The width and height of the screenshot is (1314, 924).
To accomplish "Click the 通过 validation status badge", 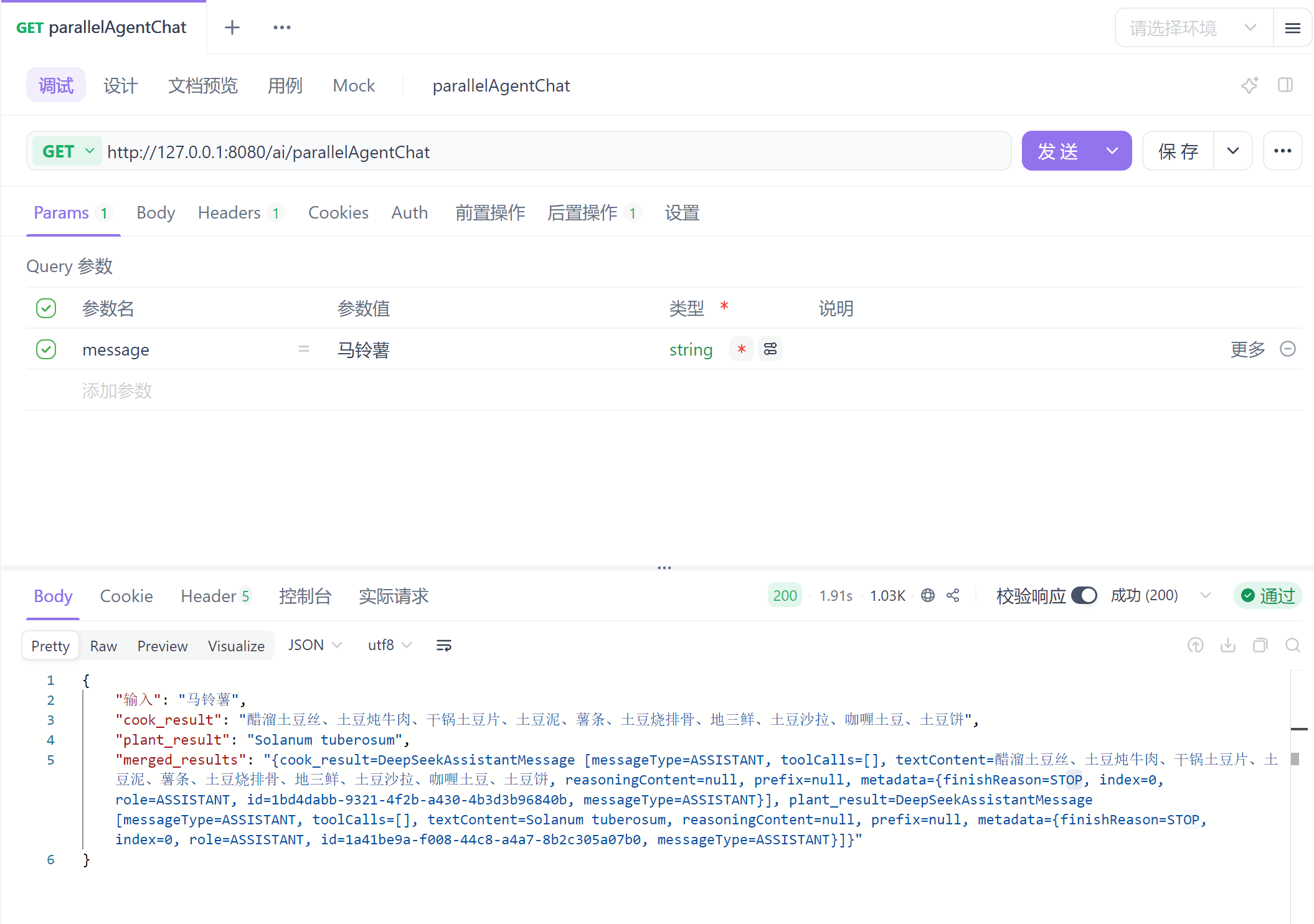I will 1267,596.
